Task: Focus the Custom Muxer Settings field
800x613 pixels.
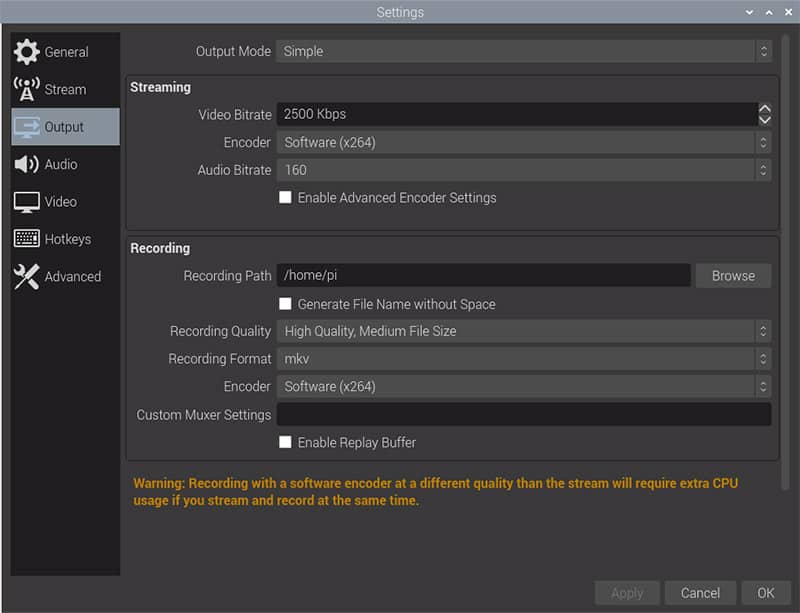Action: (523, 414)
